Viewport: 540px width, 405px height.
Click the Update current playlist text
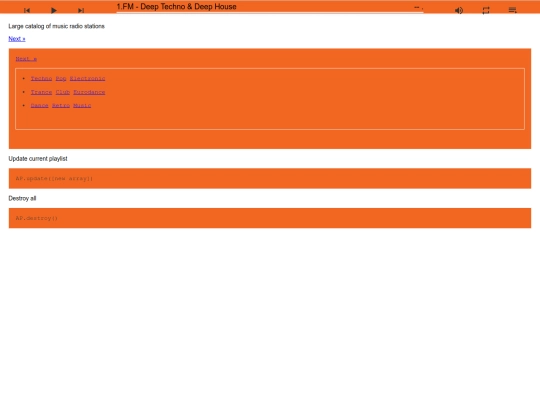pyautogui.click(x=38, y=158)
